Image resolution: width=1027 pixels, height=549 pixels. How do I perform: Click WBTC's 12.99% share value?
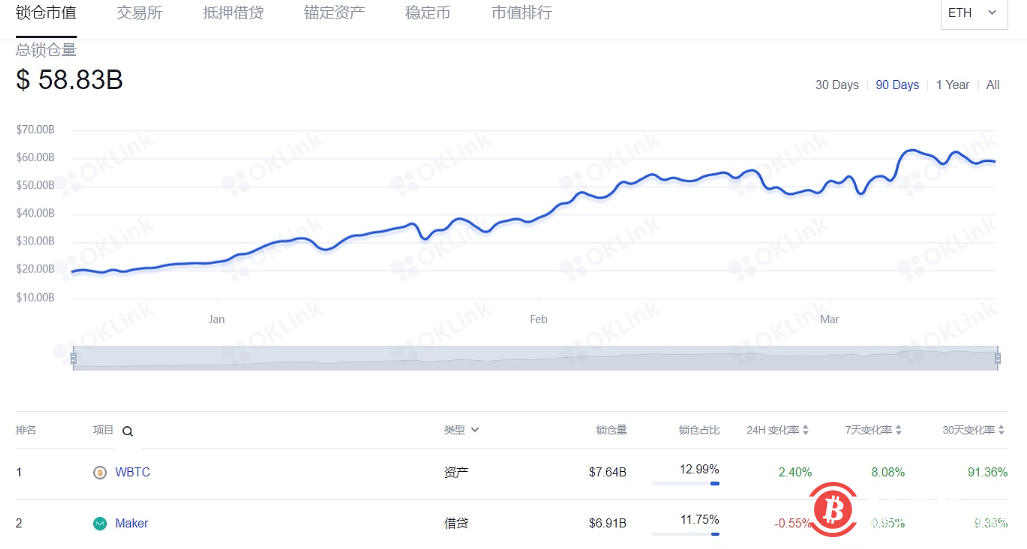(700, 469)
